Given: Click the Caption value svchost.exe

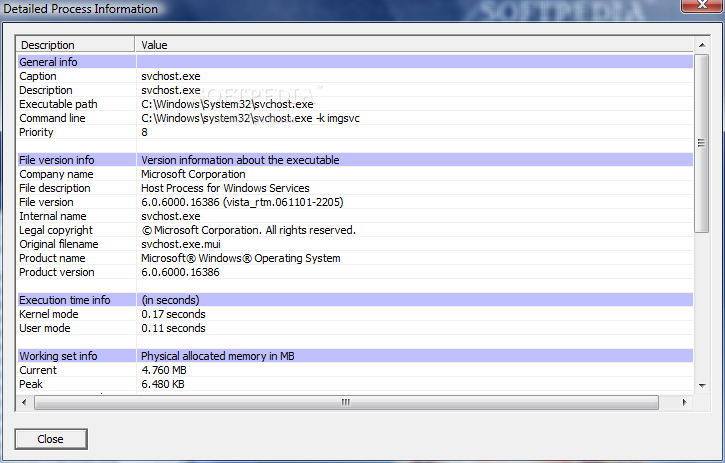Looking at the screenshot, I should [x=171, y=76].
